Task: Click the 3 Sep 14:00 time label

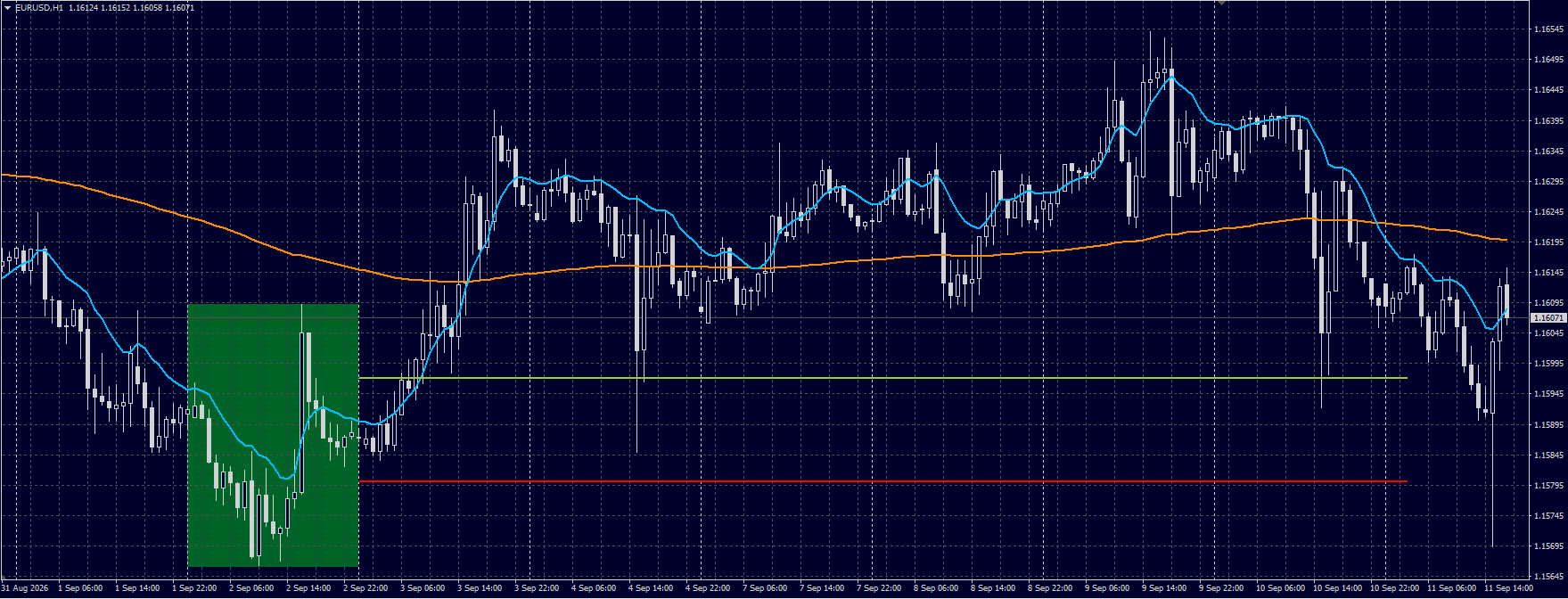Action: [x=480, y=588]
